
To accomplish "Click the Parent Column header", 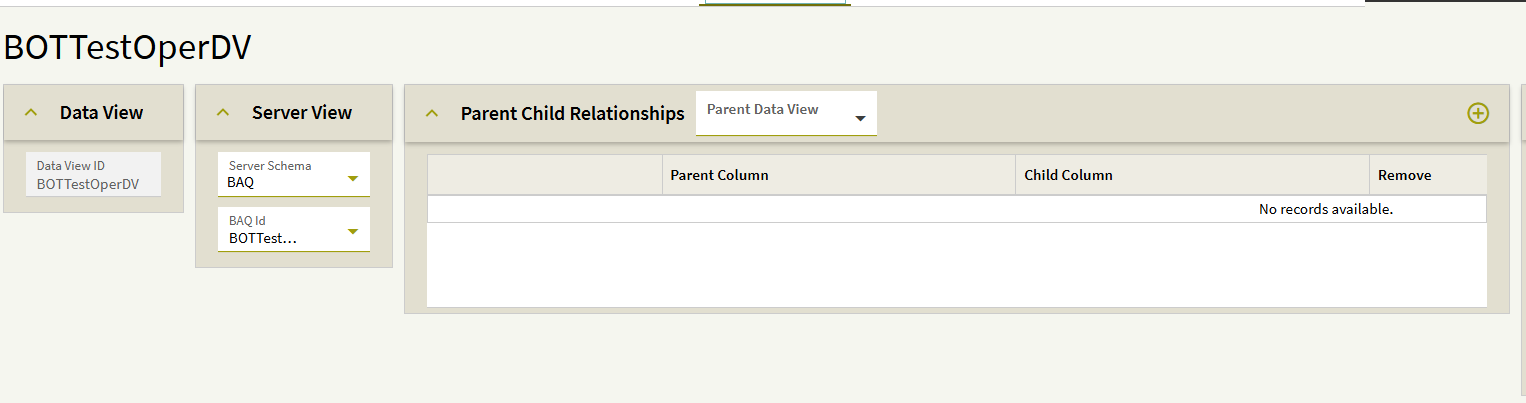I will pos(719,175).
